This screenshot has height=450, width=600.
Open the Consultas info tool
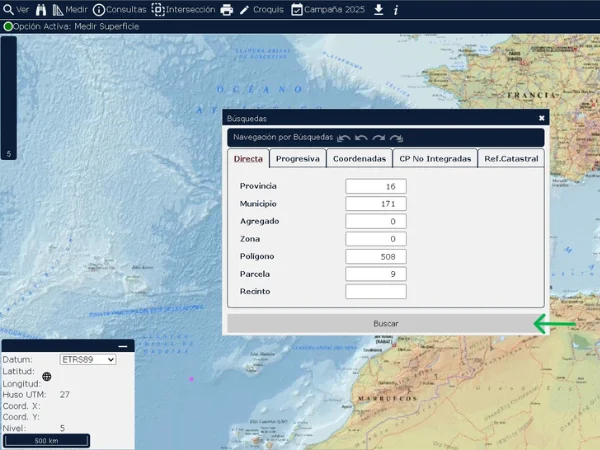tap(119, 9)
